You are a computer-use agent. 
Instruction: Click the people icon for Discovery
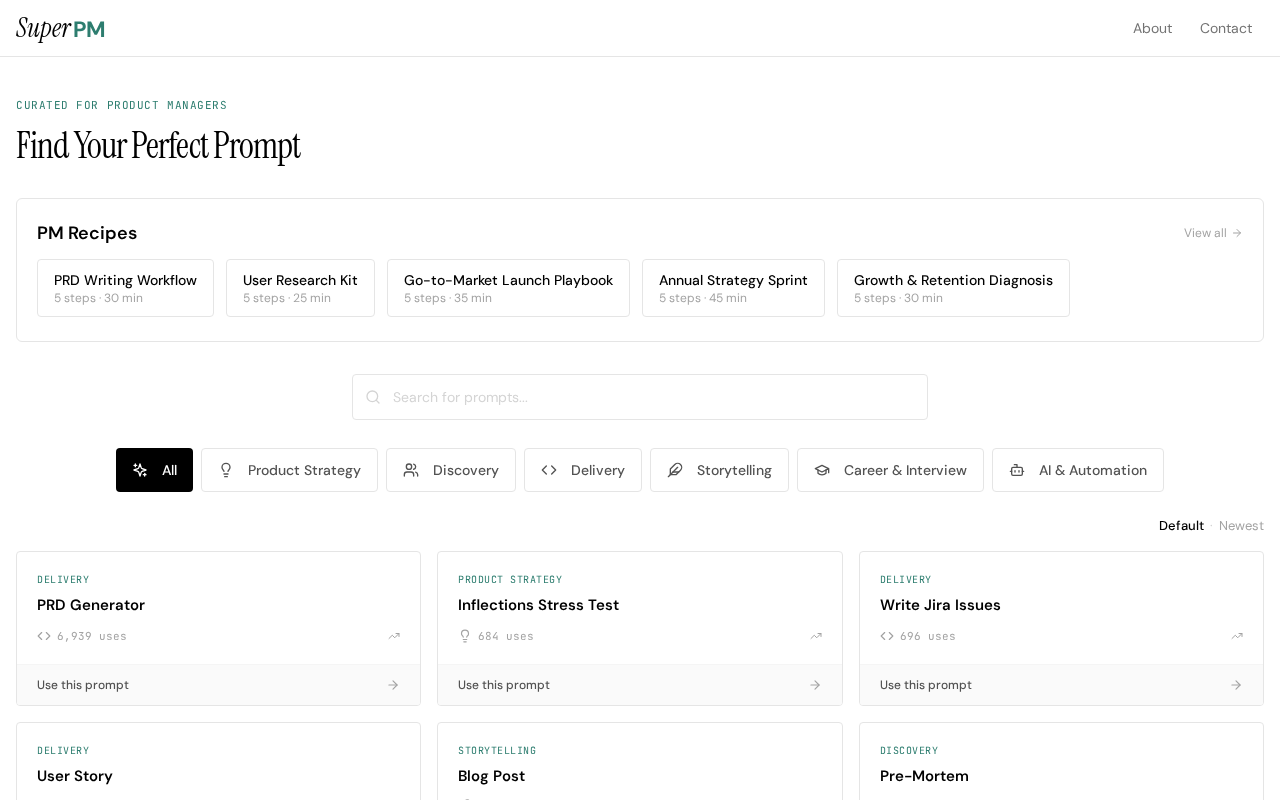[411, 470]
